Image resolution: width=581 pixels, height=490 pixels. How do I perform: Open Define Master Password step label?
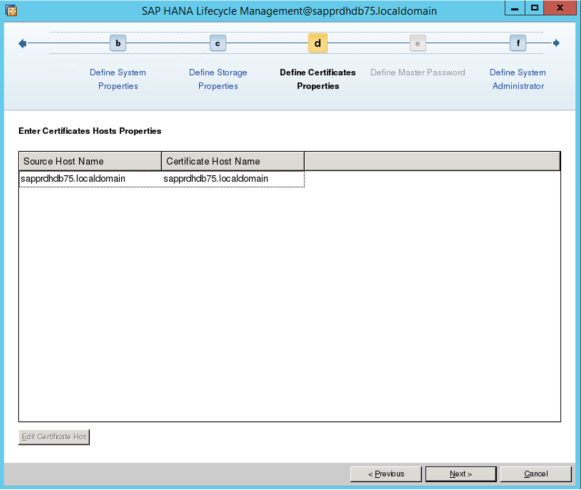point(418,72)
